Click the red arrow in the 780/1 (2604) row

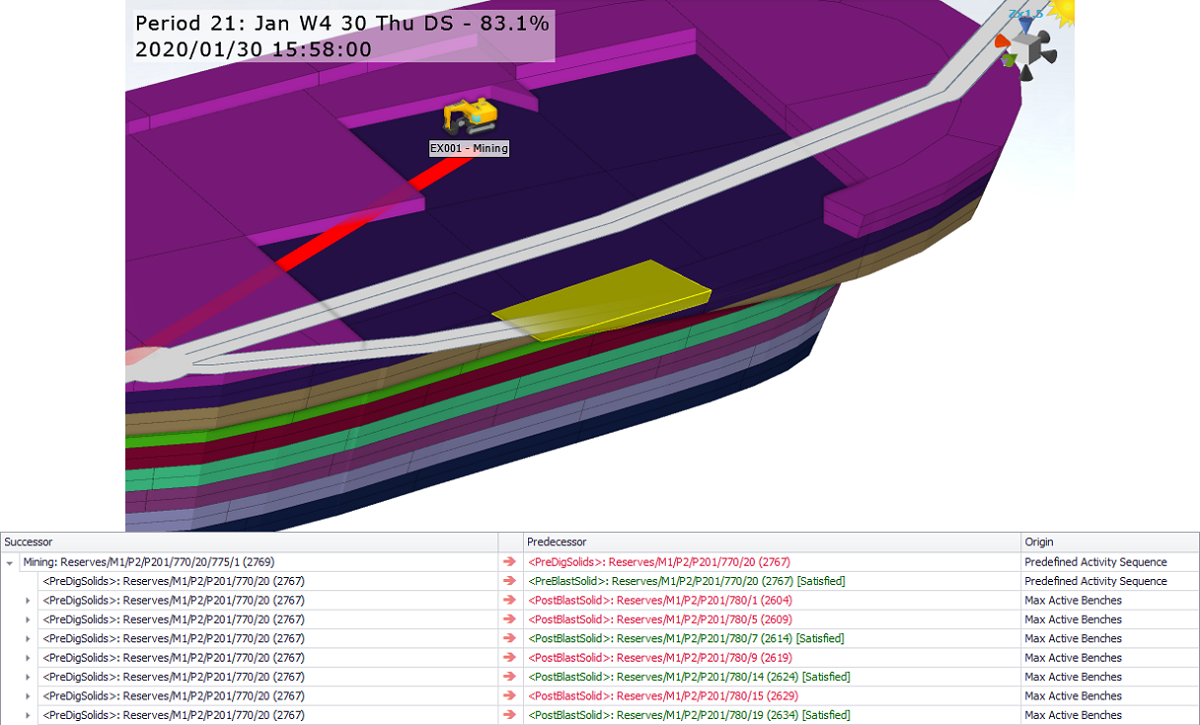click(x=511, y=600)
